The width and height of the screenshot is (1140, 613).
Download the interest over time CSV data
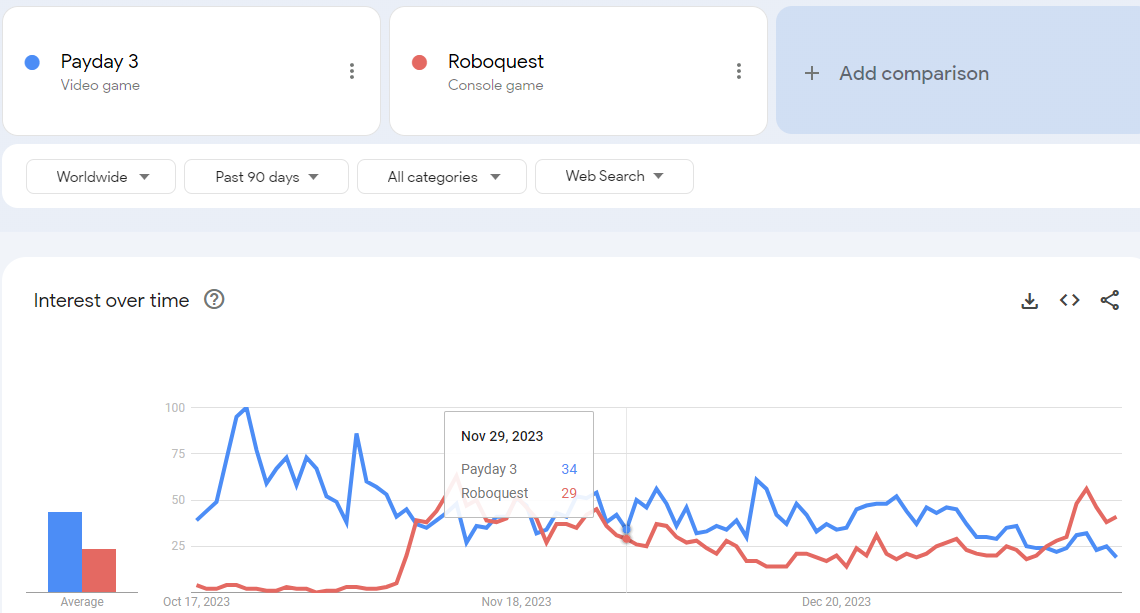[x=1029, y=300]
